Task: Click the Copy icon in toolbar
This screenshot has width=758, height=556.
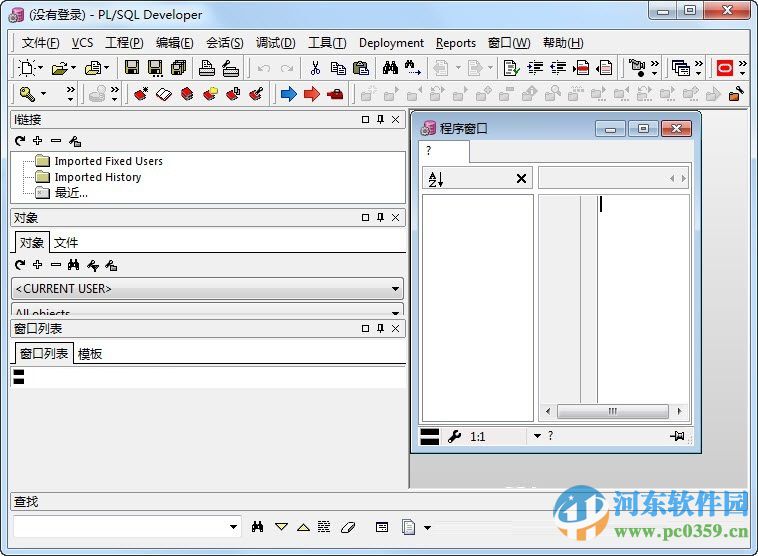Action: [x=338, y=68]
